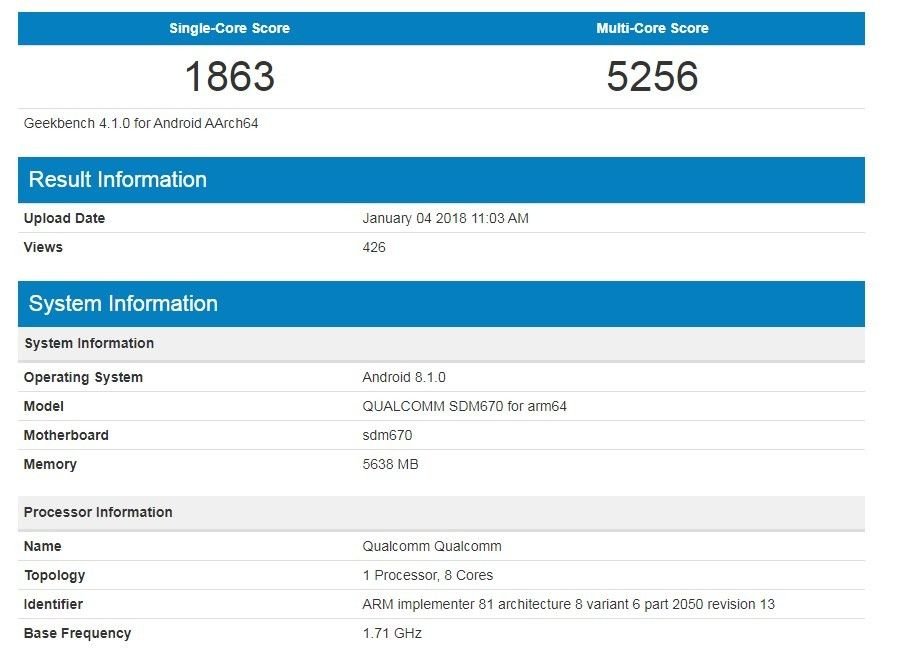This screenshot has width=906, height=663.
Task: Click the Topology label
Action: point(54,575)
